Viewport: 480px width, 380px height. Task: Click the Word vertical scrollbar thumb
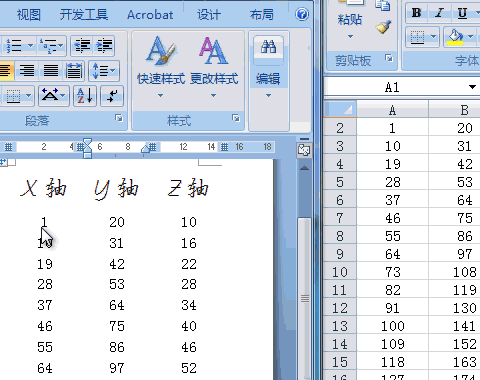click(305, 298)
